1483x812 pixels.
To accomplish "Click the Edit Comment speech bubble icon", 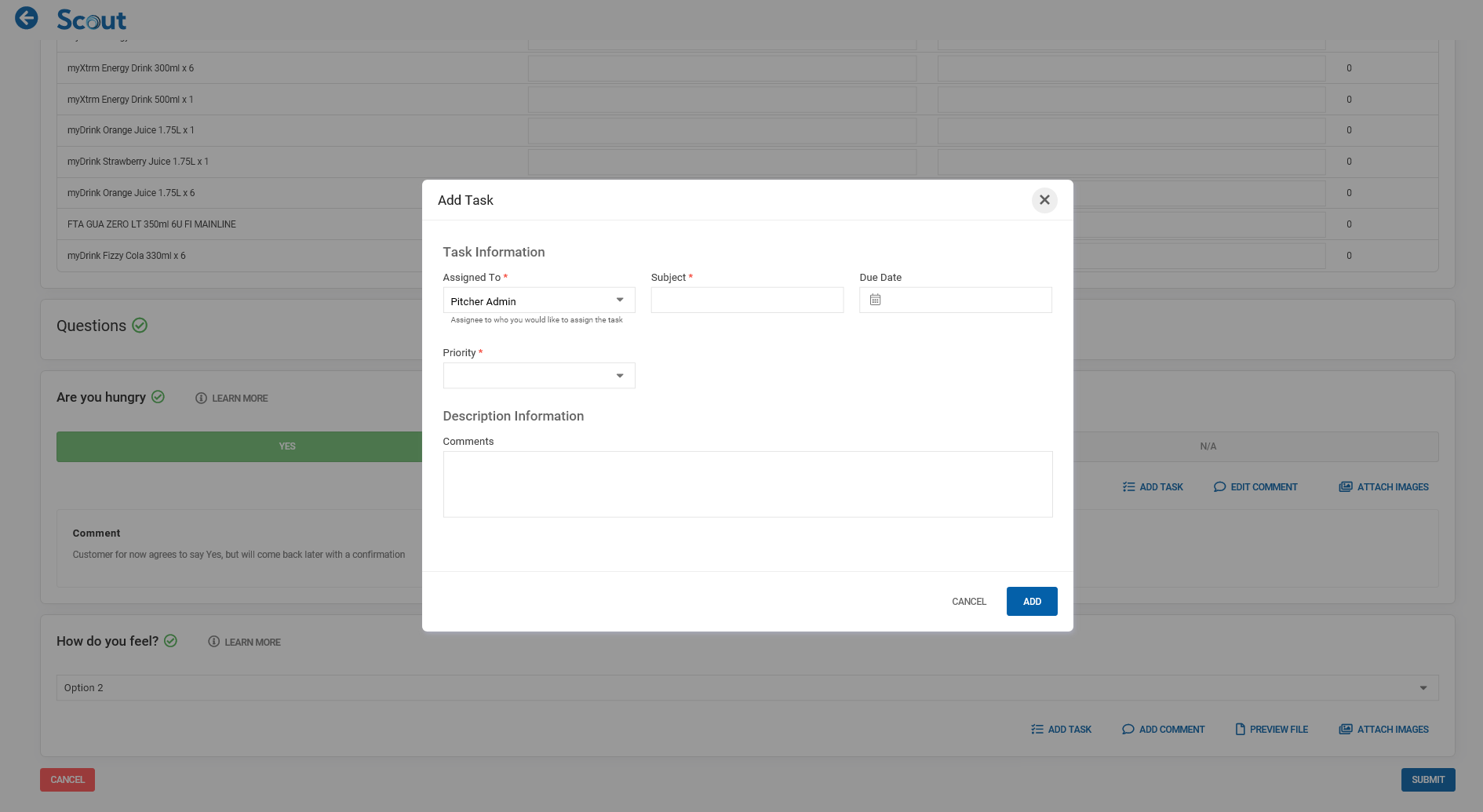I will click(1219, 487).
